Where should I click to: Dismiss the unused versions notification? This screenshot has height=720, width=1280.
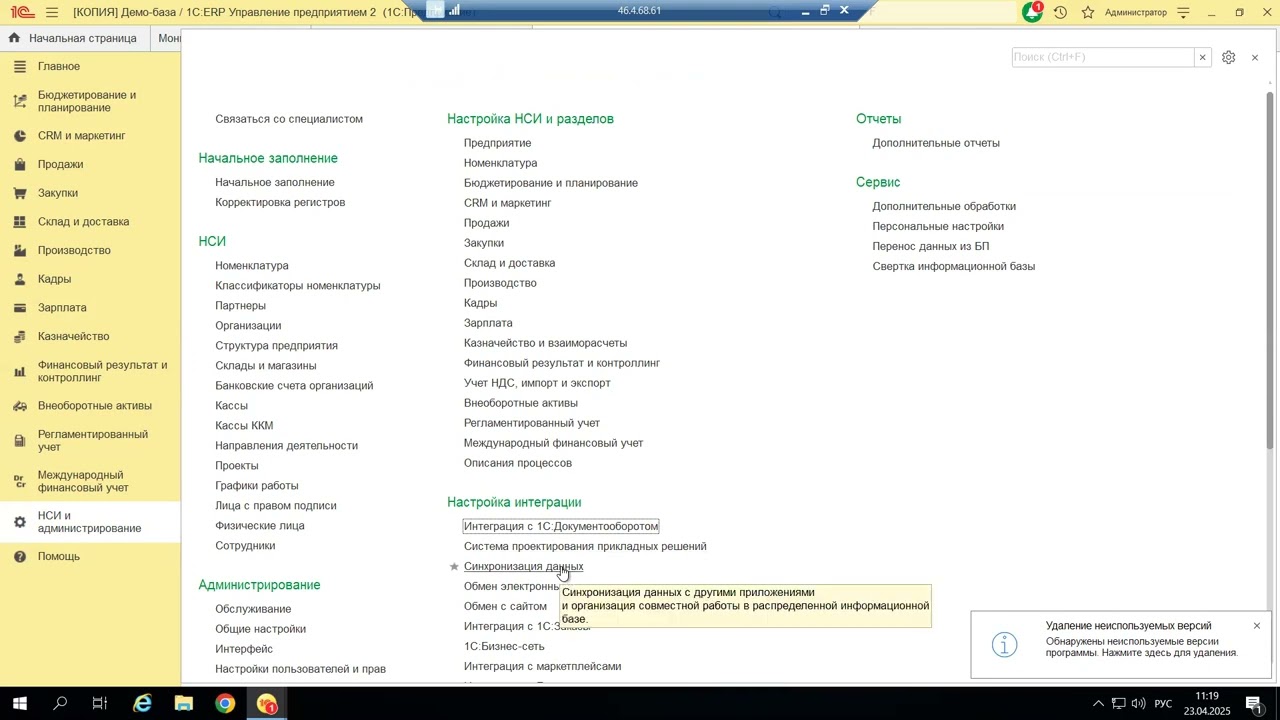(x=1257, y=626)
